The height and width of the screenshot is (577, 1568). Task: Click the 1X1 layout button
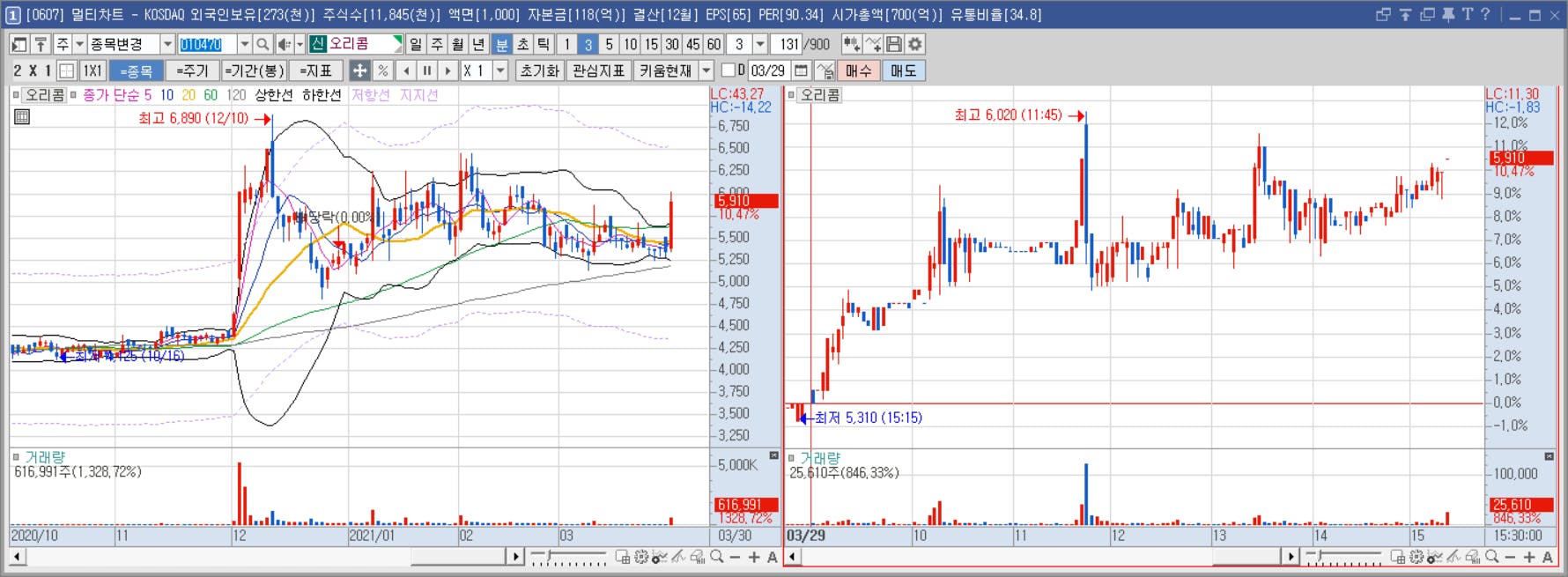click(x=92, y=70)
